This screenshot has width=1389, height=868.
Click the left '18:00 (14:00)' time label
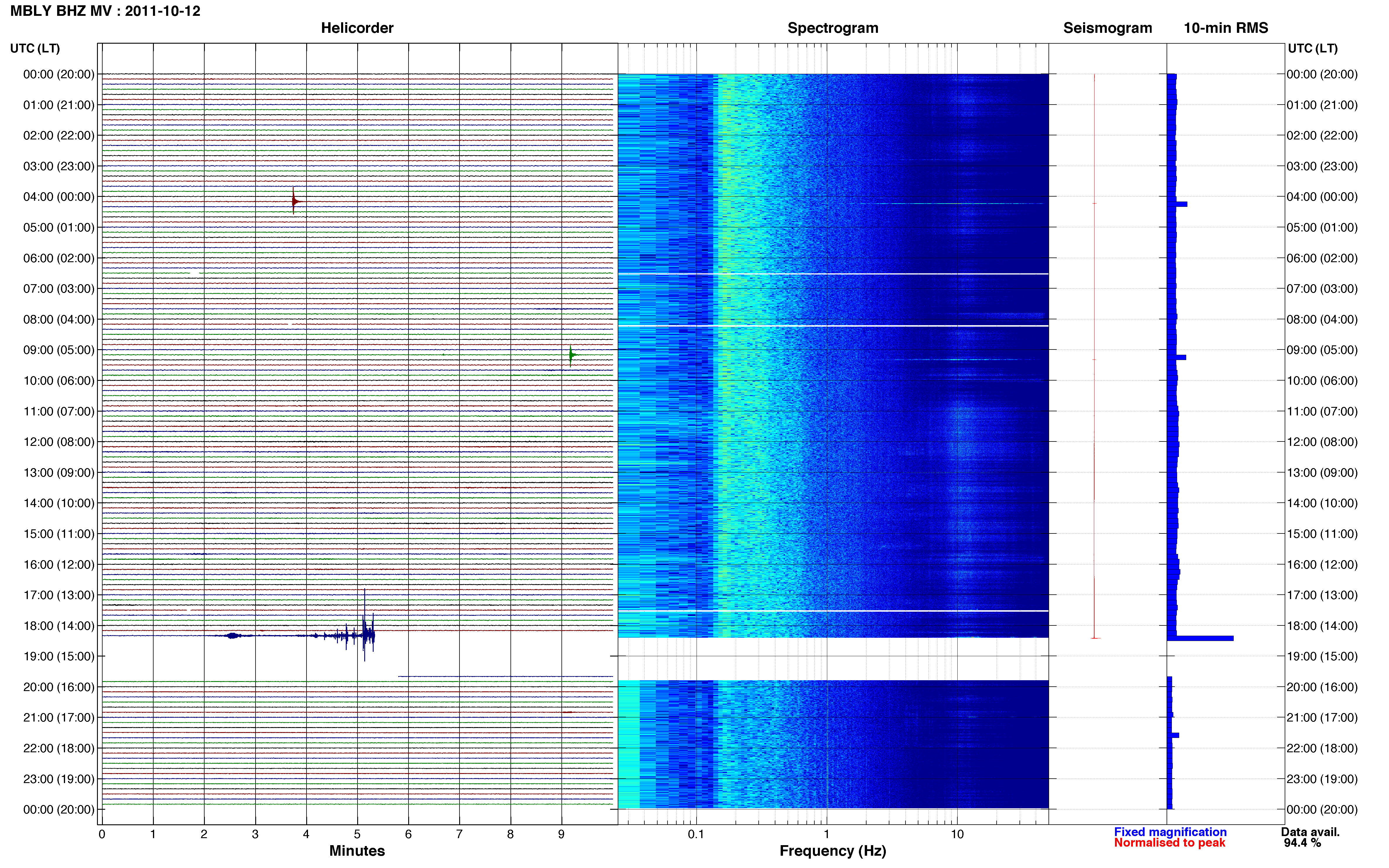pyautogui.click(x=59, y=626)
